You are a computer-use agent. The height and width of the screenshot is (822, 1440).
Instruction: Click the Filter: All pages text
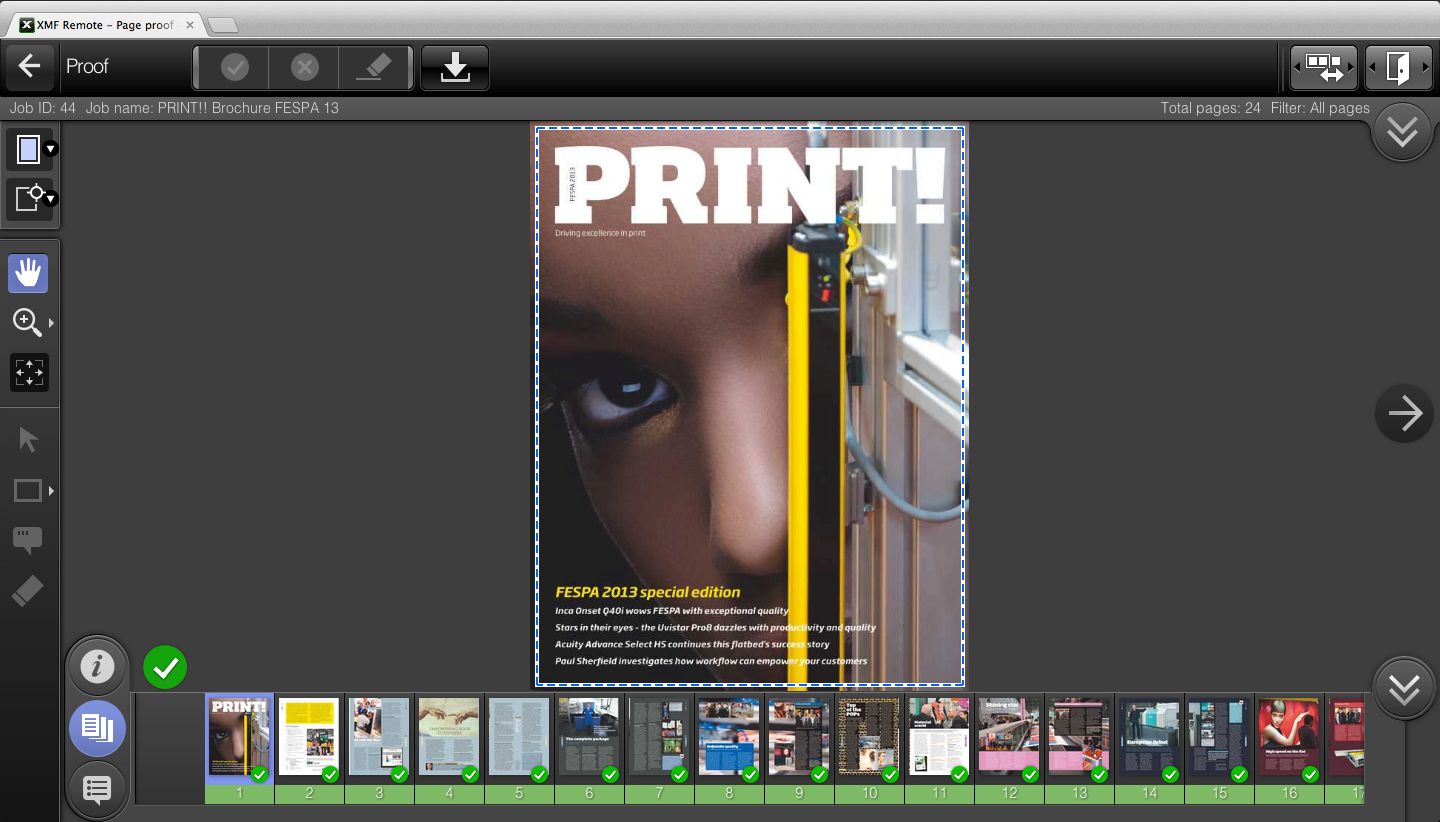tap(1320, 108)
